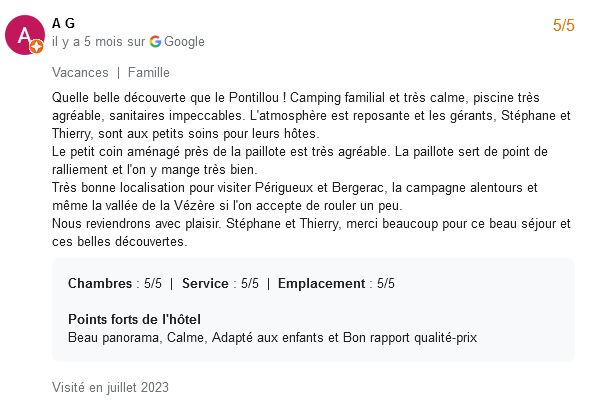Click the review line starting 'Nous reviendrons avec plaisir'
This screenshot has height=404, width=603.
coord(311,224)
